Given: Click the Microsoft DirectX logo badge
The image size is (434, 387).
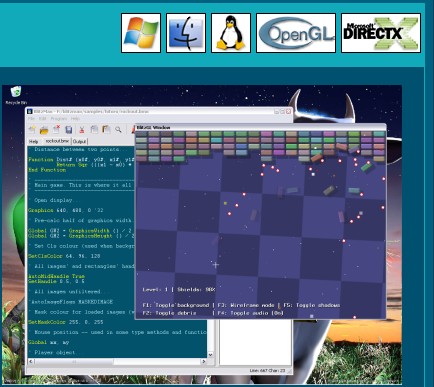Looking at the screenshot, I should coord(381,33).
